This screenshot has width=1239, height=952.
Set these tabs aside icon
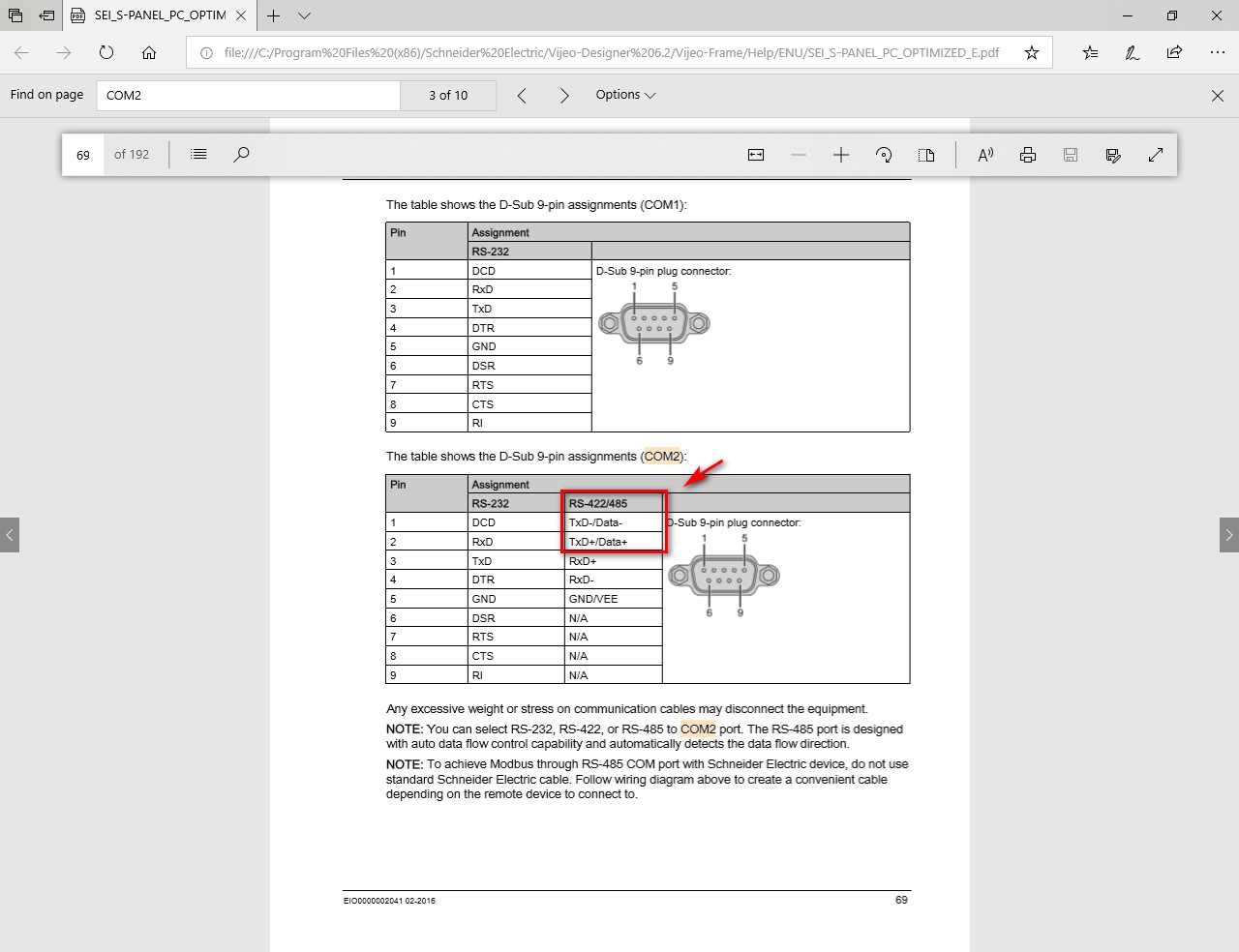tap(46, 15)
